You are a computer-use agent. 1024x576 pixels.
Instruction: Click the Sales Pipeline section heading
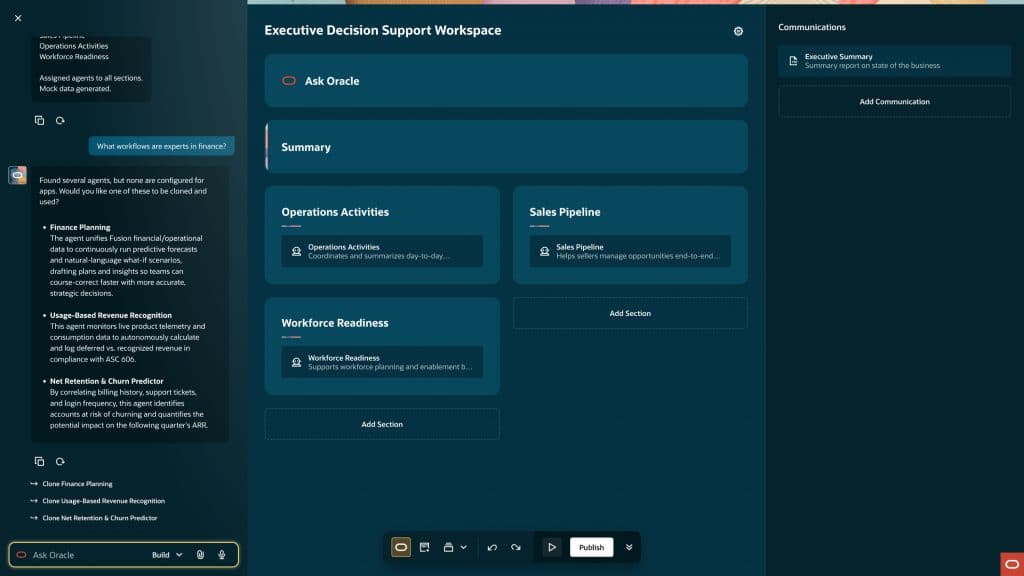click(x=565, y=212)
